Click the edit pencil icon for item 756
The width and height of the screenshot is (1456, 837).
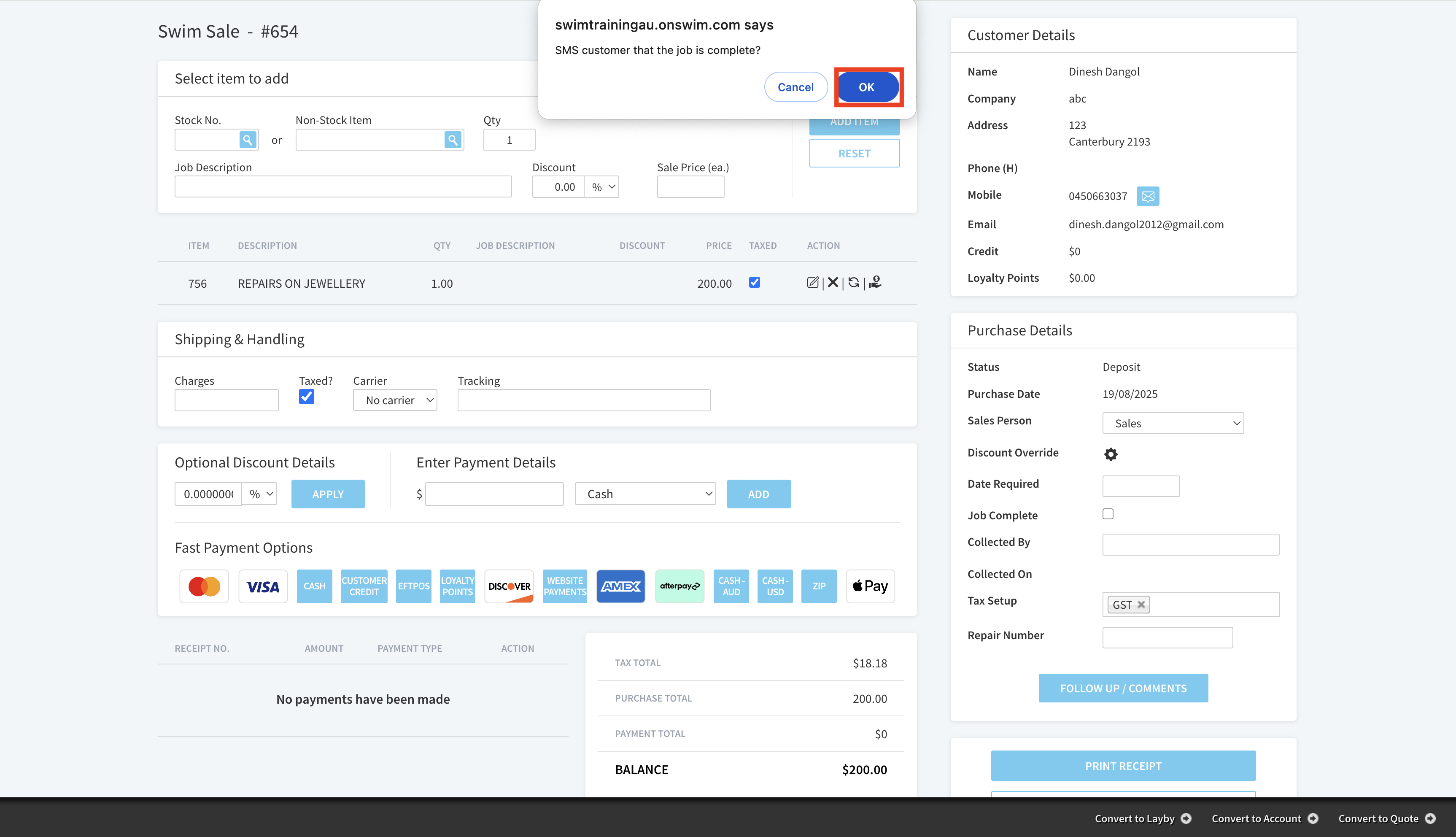tap(812, 282)
